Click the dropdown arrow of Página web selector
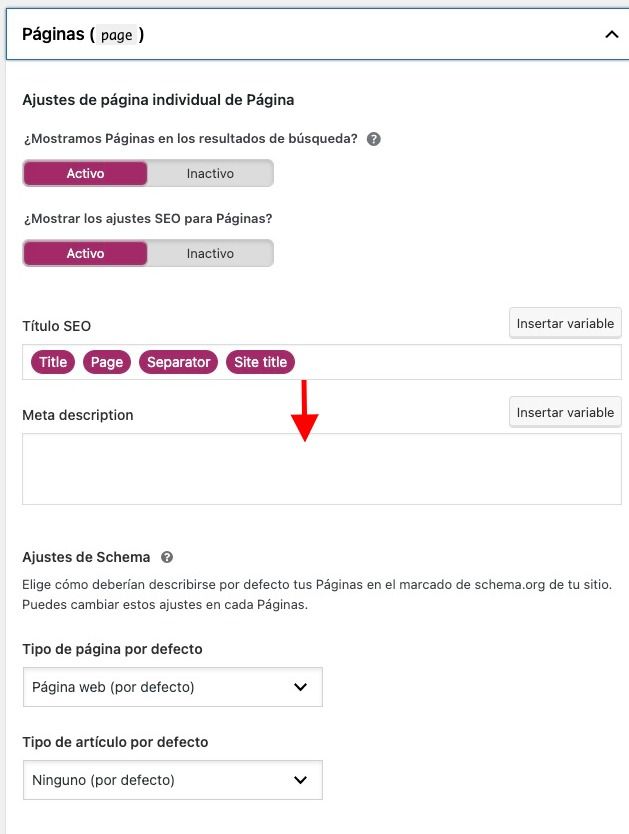The width and height of the screenshot is (629, 834). point(300,687)
